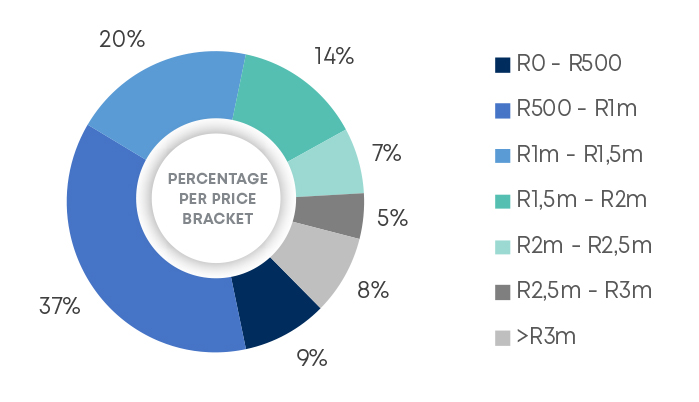Click the dark gray R2,5m - R3m swatch
699x402 pixels.
pos(503,291)
